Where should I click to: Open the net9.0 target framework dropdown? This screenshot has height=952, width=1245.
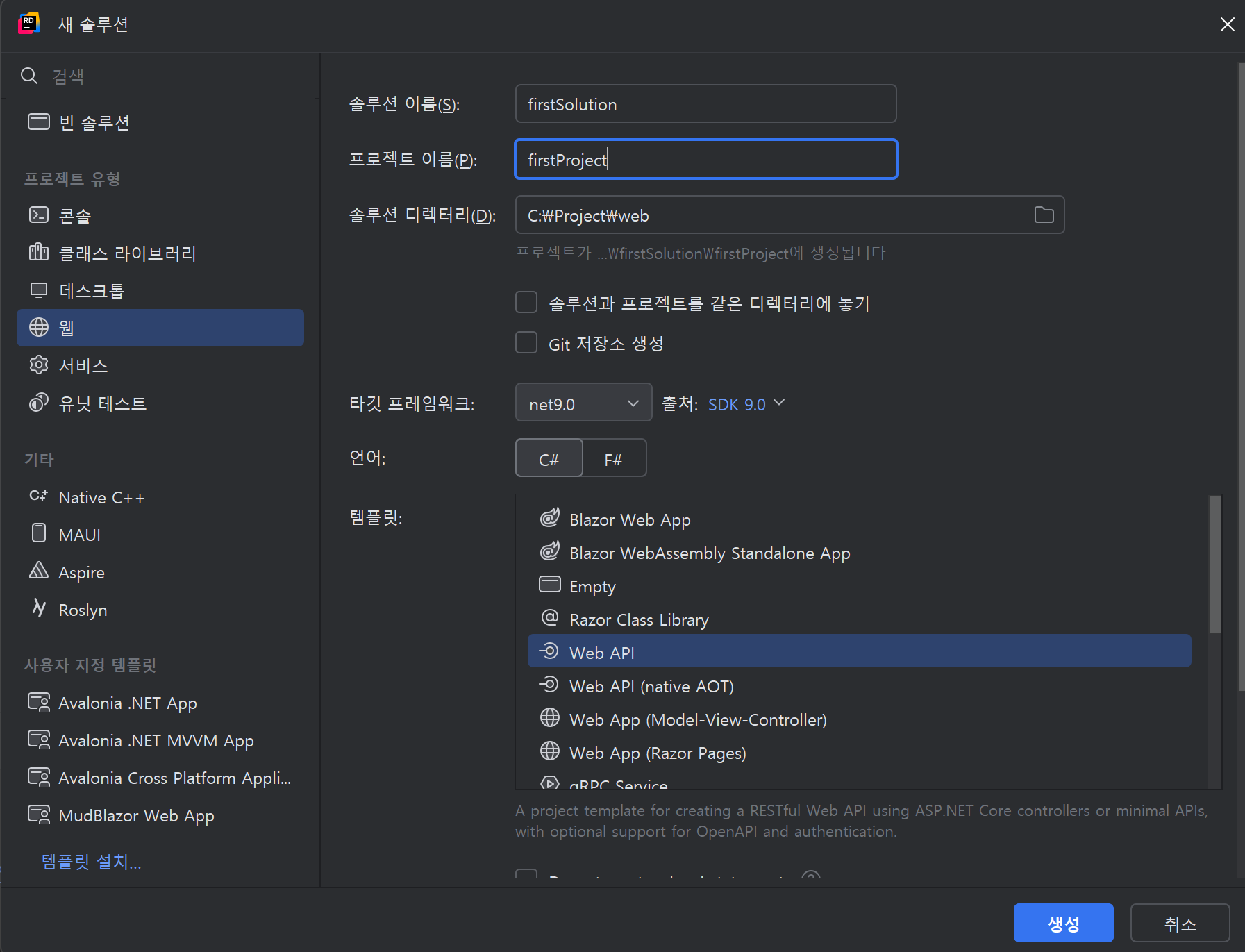tap(583, 403)
